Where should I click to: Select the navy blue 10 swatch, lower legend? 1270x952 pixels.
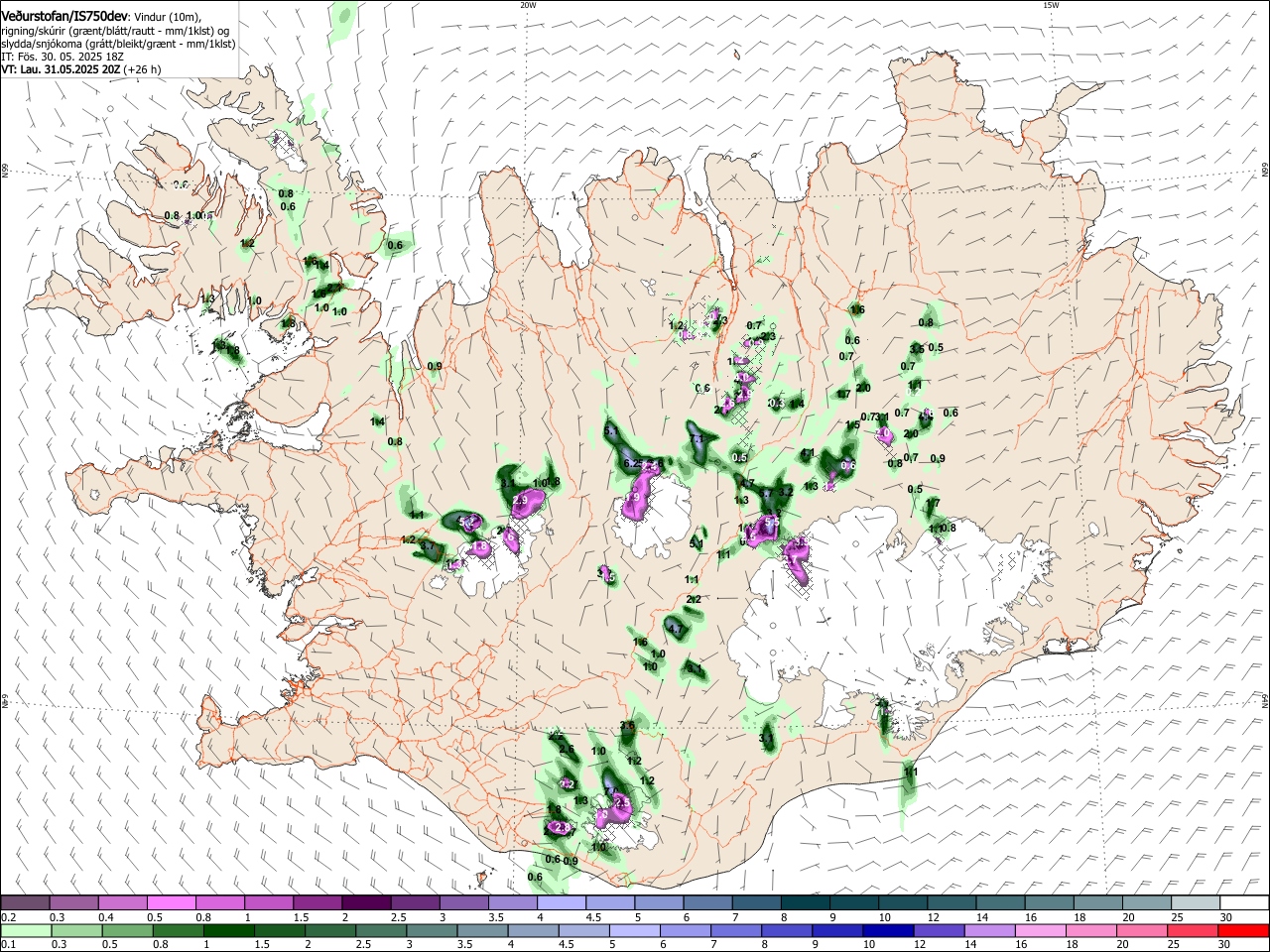[x=888, y=930]
